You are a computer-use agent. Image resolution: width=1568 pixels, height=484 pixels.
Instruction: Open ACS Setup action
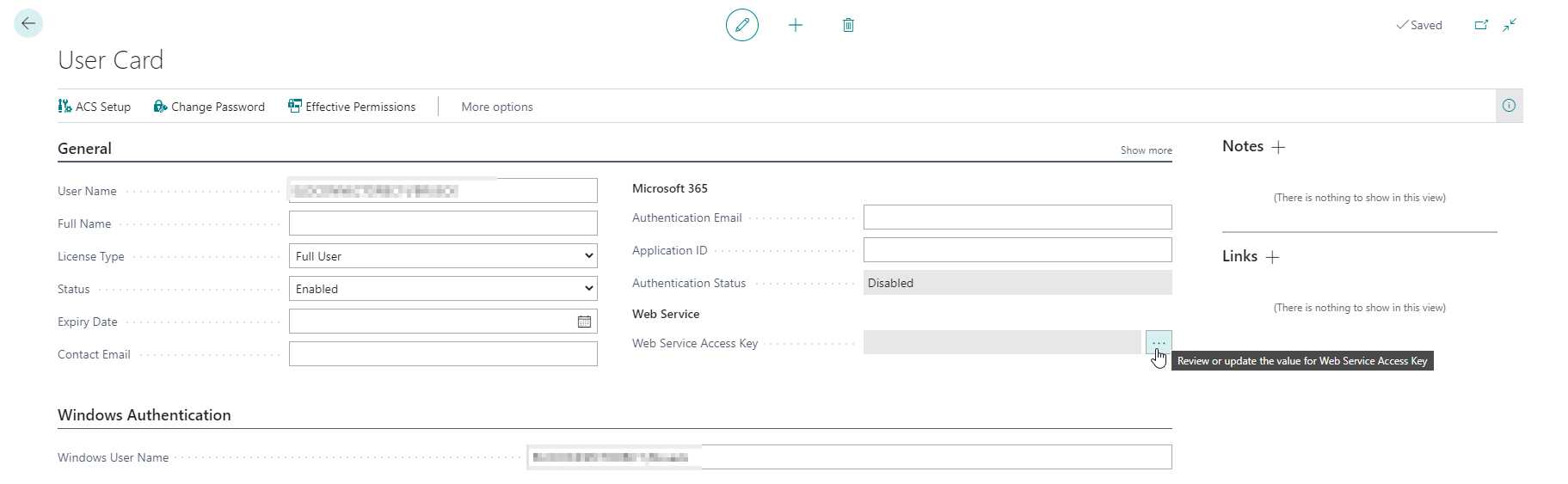pyautogui.click(x=95, y=107)
